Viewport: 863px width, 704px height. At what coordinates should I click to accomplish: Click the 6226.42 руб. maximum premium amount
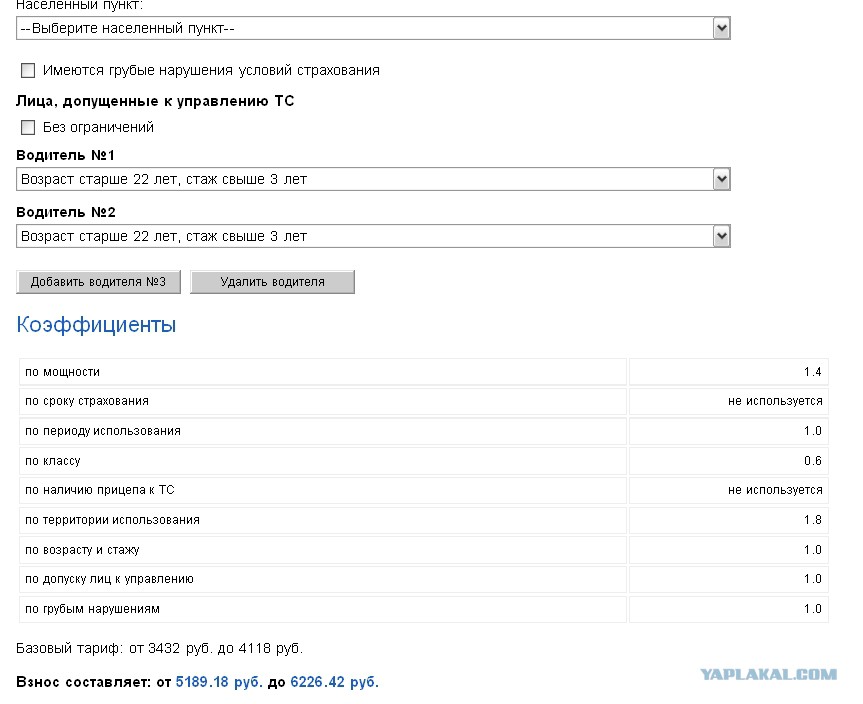pyautogui.click(x=335, y=682)
